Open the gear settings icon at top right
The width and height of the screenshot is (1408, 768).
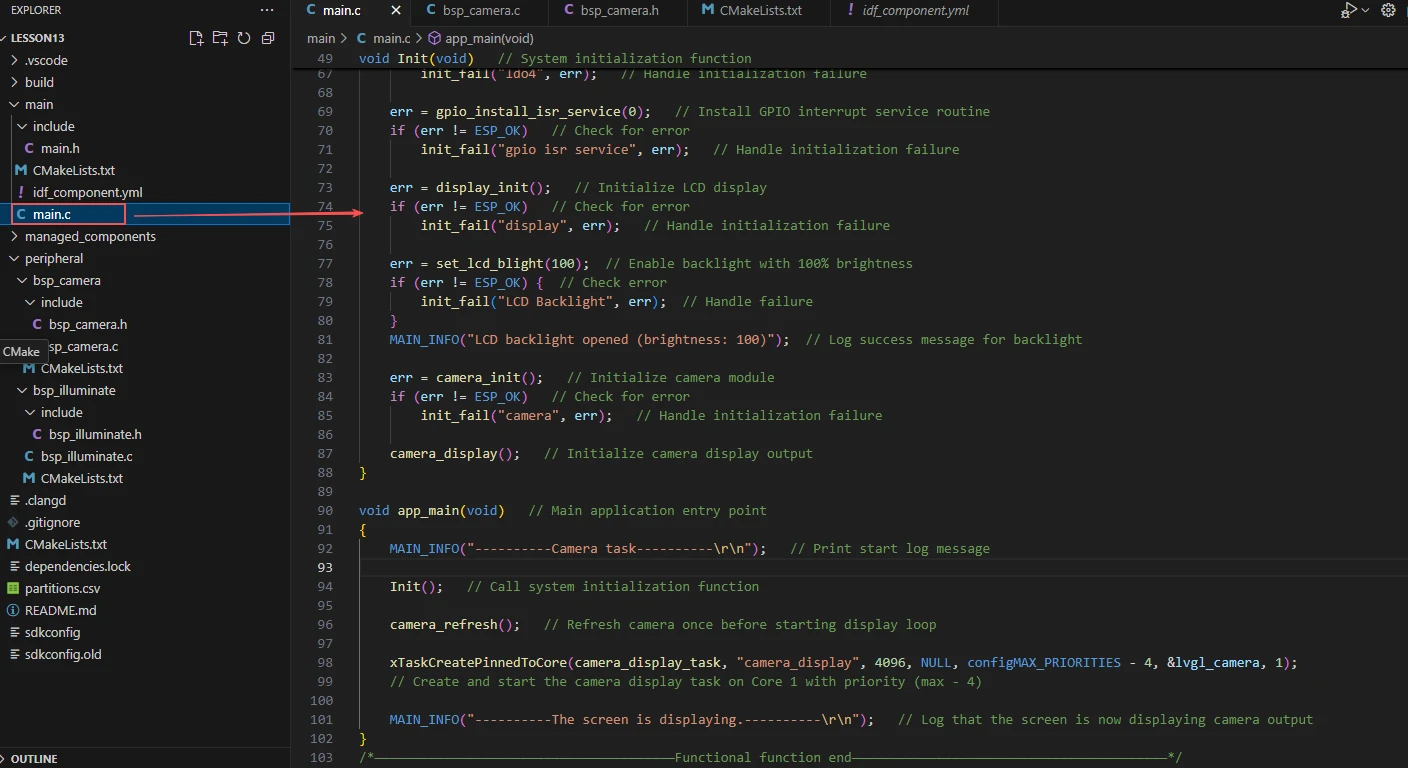(1388, 10)
